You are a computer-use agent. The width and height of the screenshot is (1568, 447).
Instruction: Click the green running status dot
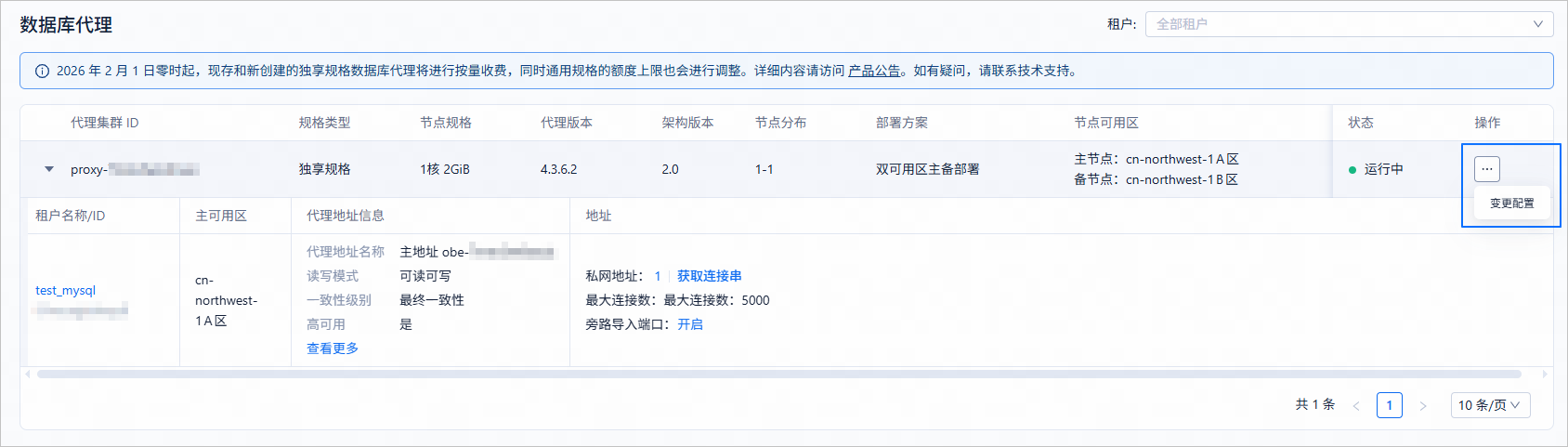coord(1352,169)
